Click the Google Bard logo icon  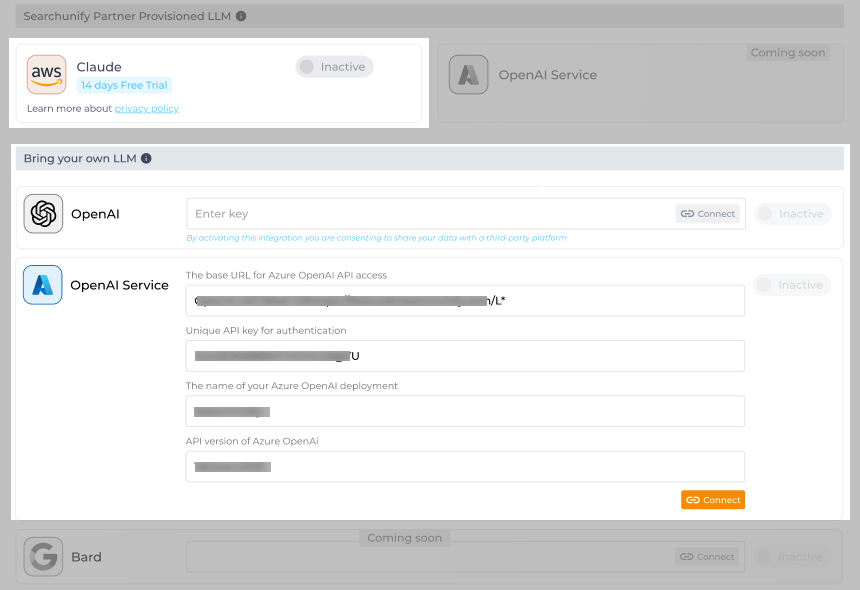coord(43,557)
